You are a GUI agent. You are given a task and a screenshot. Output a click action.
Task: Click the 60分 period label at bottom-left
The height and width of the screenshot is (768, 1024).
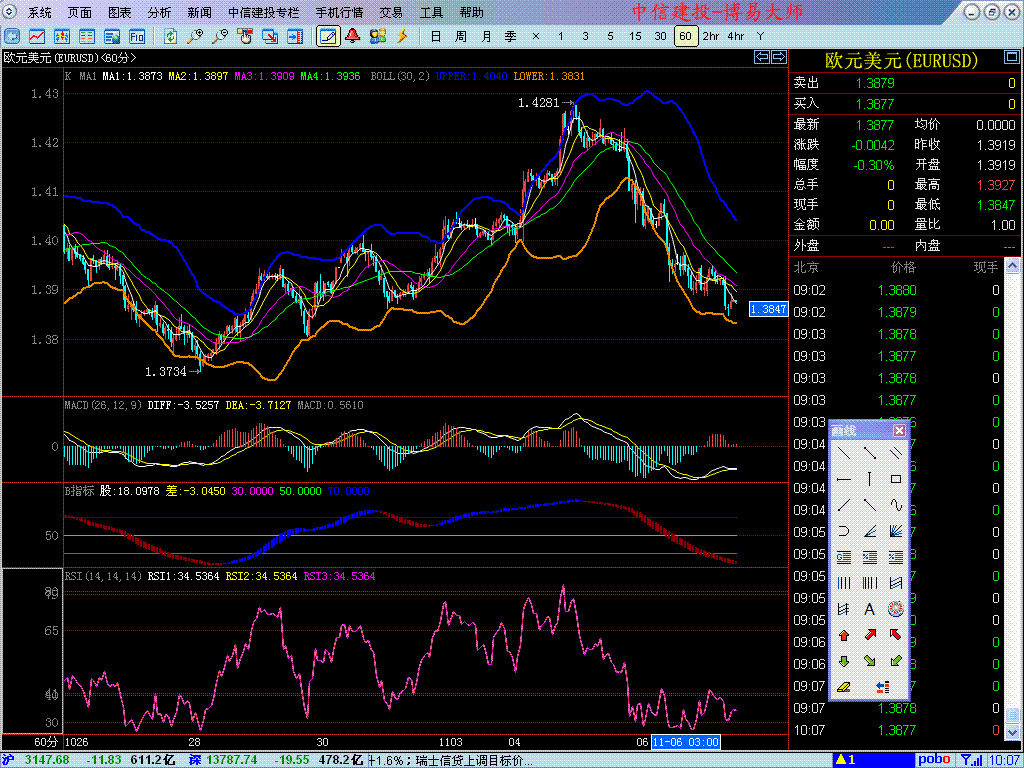[46, 742]
